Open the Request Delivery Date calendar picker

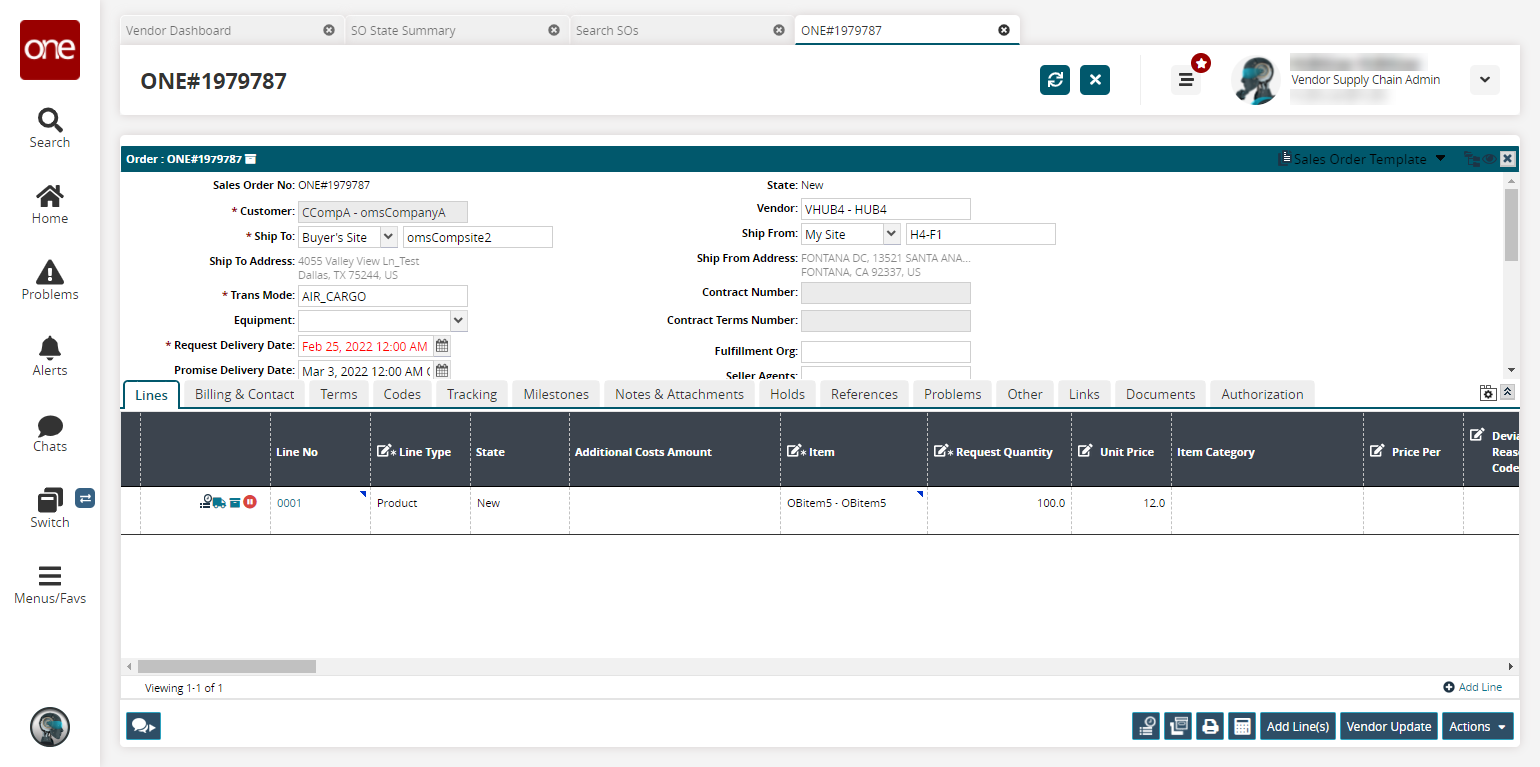pos(442,346)
